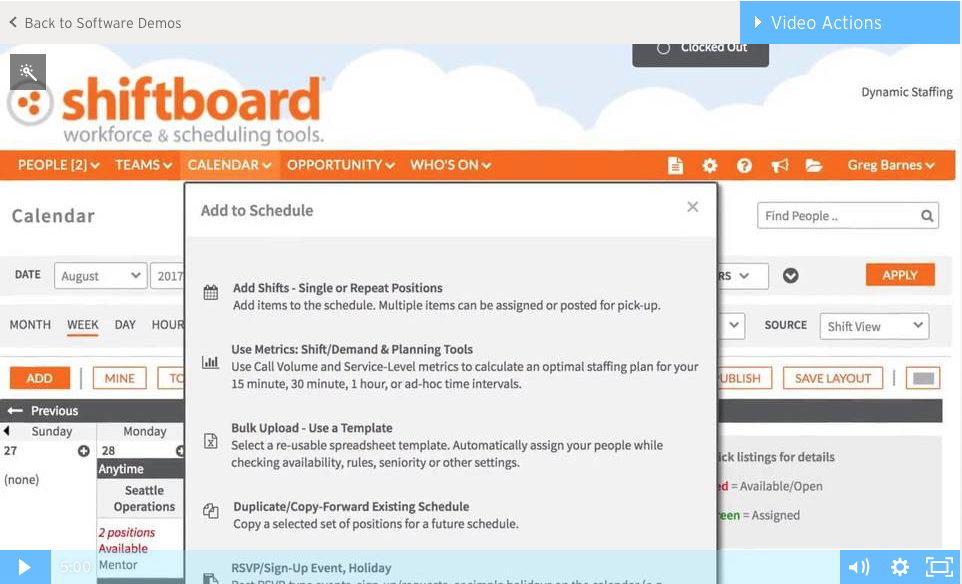The image size is (962, 584).
Task: Click the APPLY button
Action: pyautogui.click(x=900, y=275)
